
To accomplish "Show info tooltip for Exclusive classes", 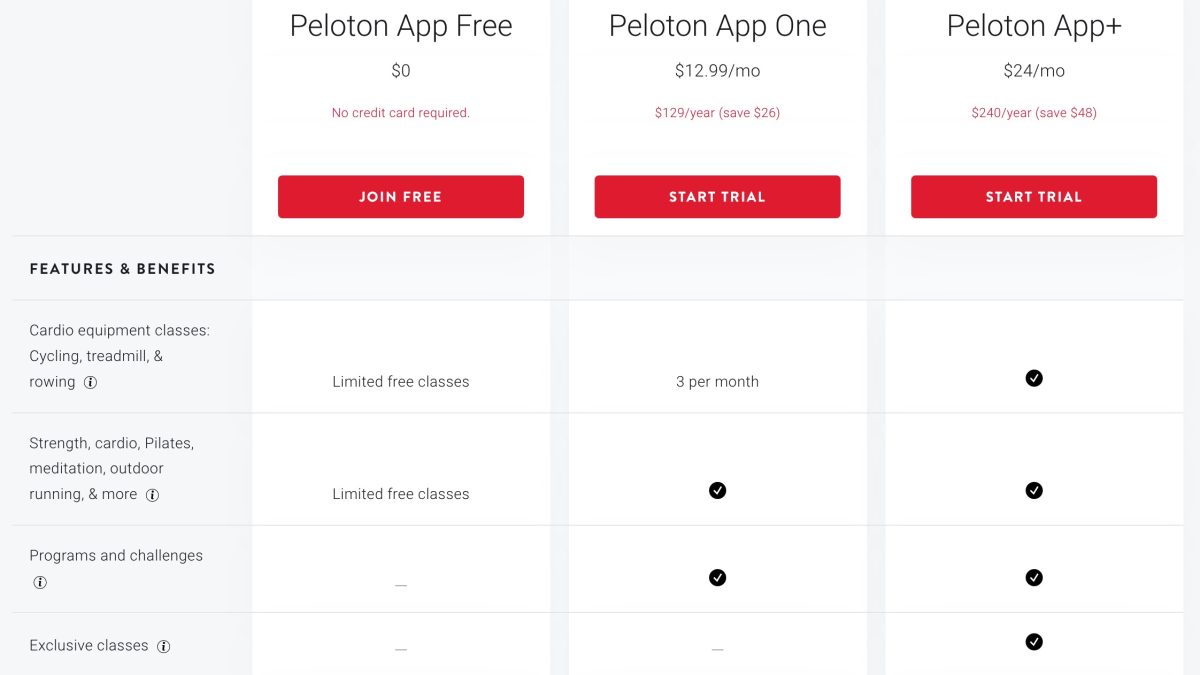I will (164, 646).
